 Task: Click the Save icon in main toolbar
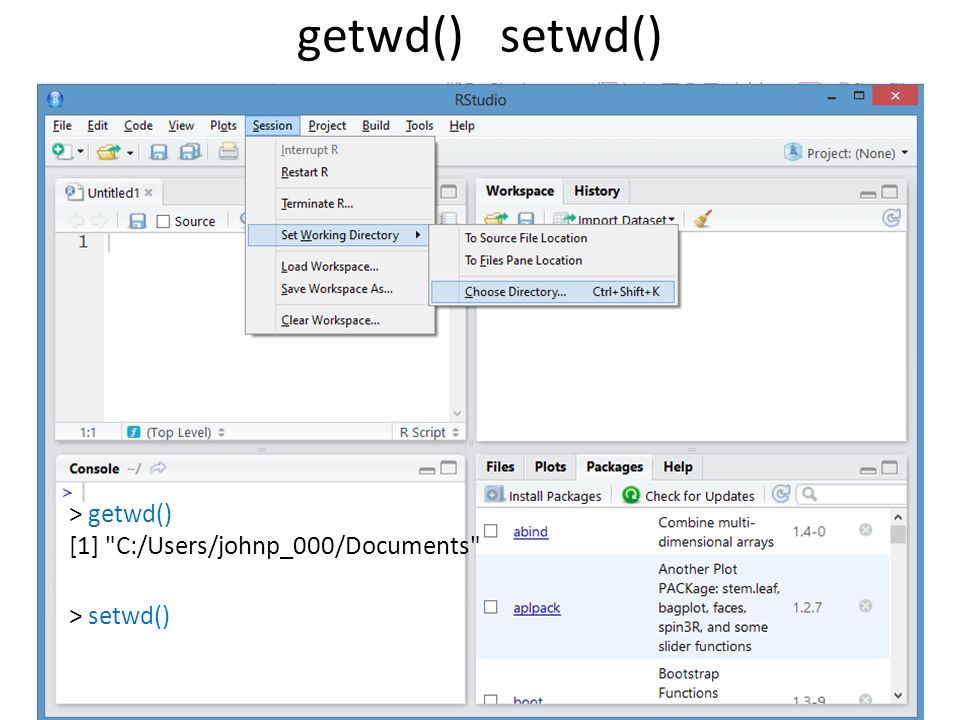159,151
